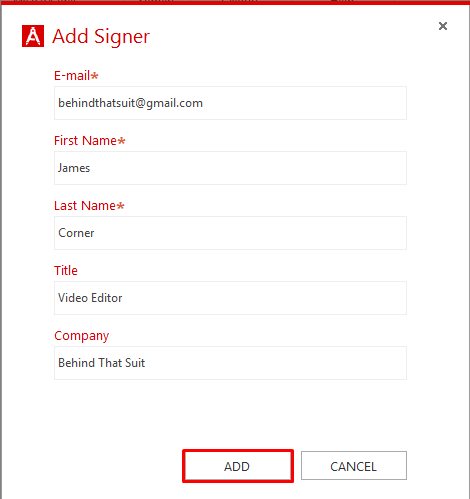Click the required asterisk beside Last Name

(121, 206)
